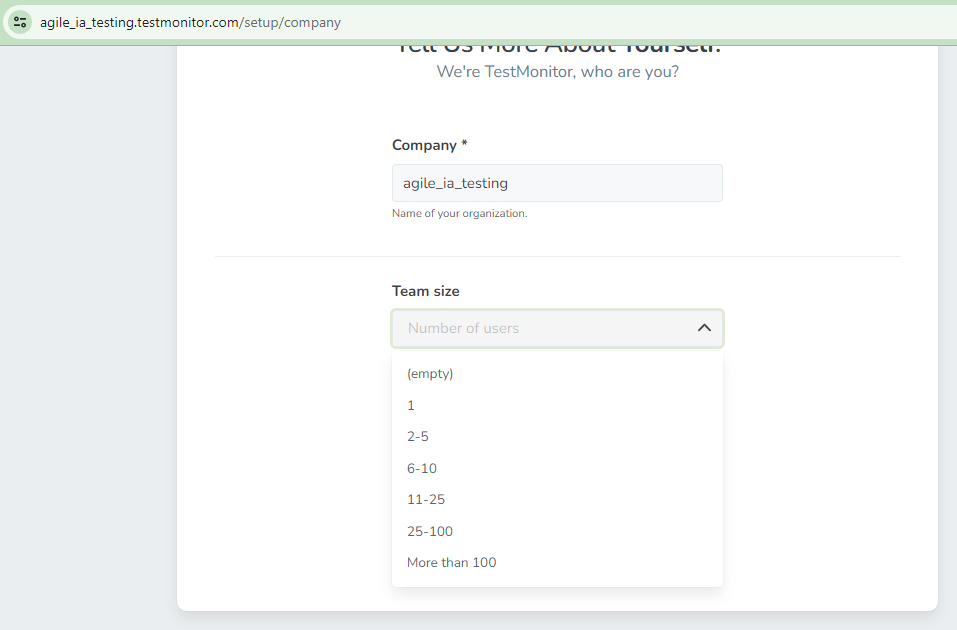
Task: Collapse the Team size list with chevron arrow
Action: pos(704,328)
